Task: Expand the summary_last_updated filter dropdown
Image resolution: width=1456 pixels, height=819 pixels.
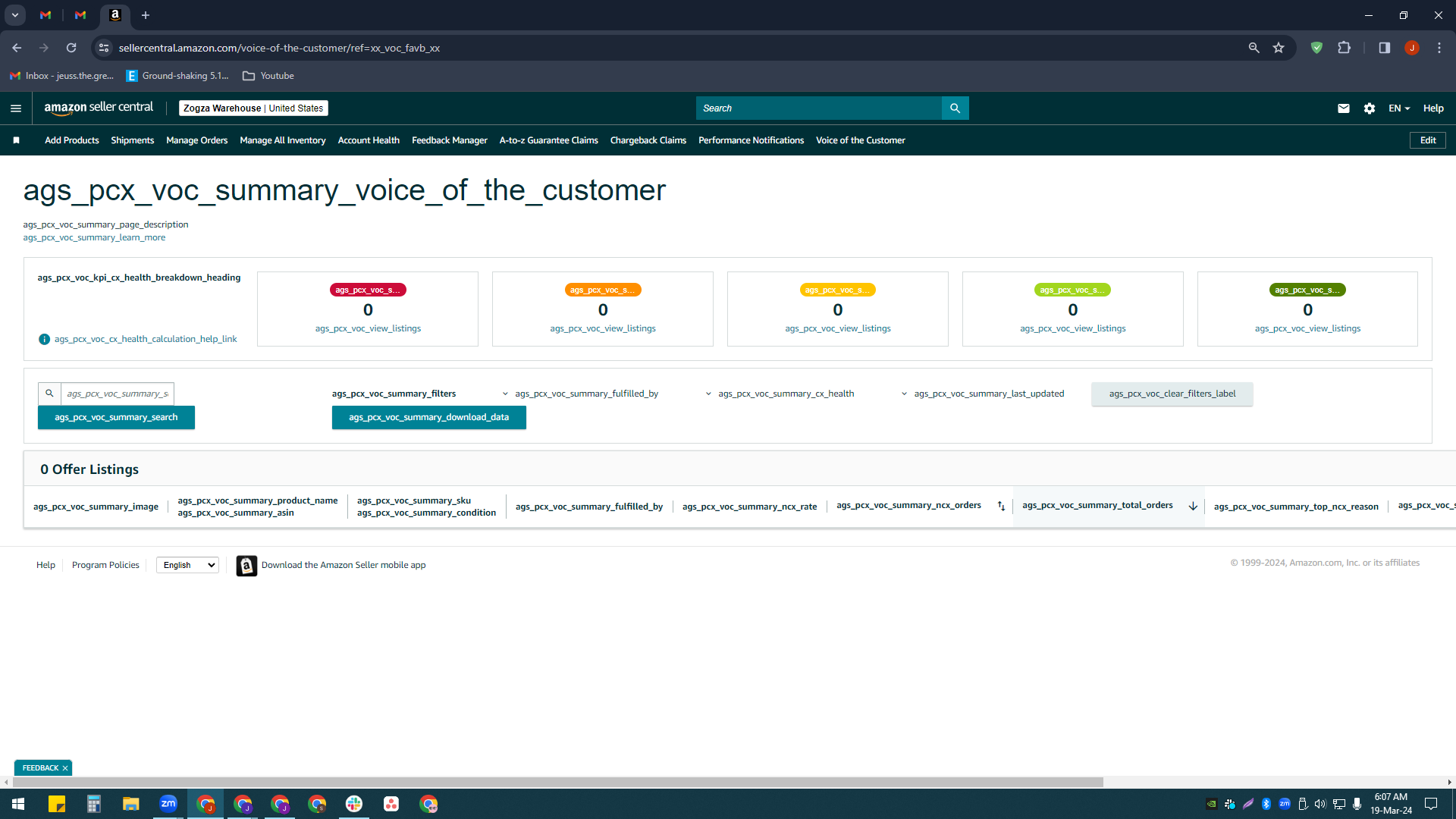Action: [x=982, y=394]
